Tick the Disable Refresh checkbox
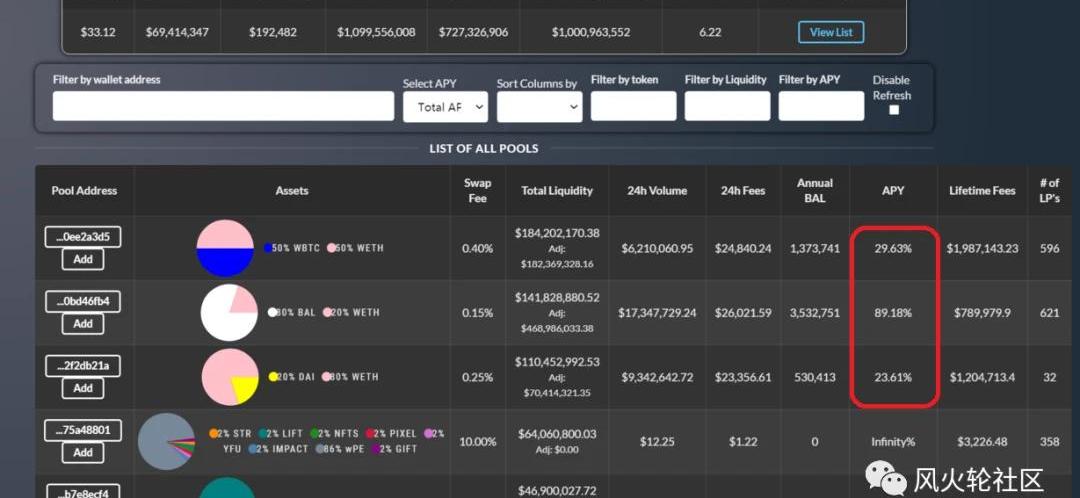Image resolution: width=1080 pixels, height=498 pixels. pyautogui.click(x=894, y=110)
